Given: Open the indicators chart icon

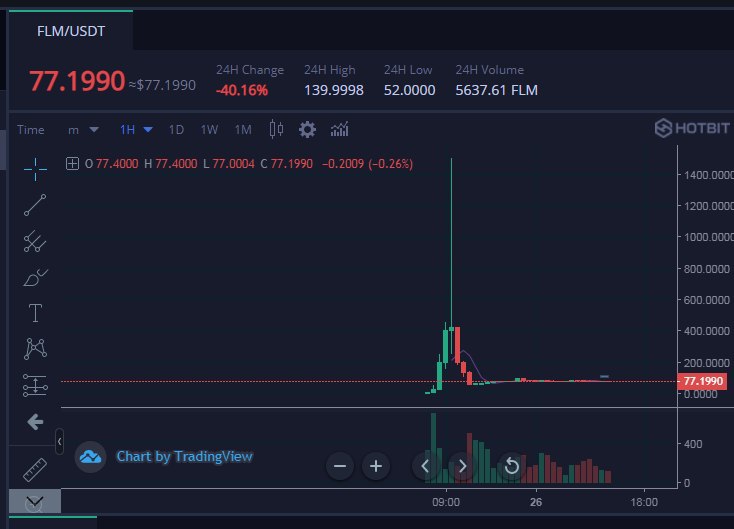Looking at the screenshot, I should pos(339,129).
